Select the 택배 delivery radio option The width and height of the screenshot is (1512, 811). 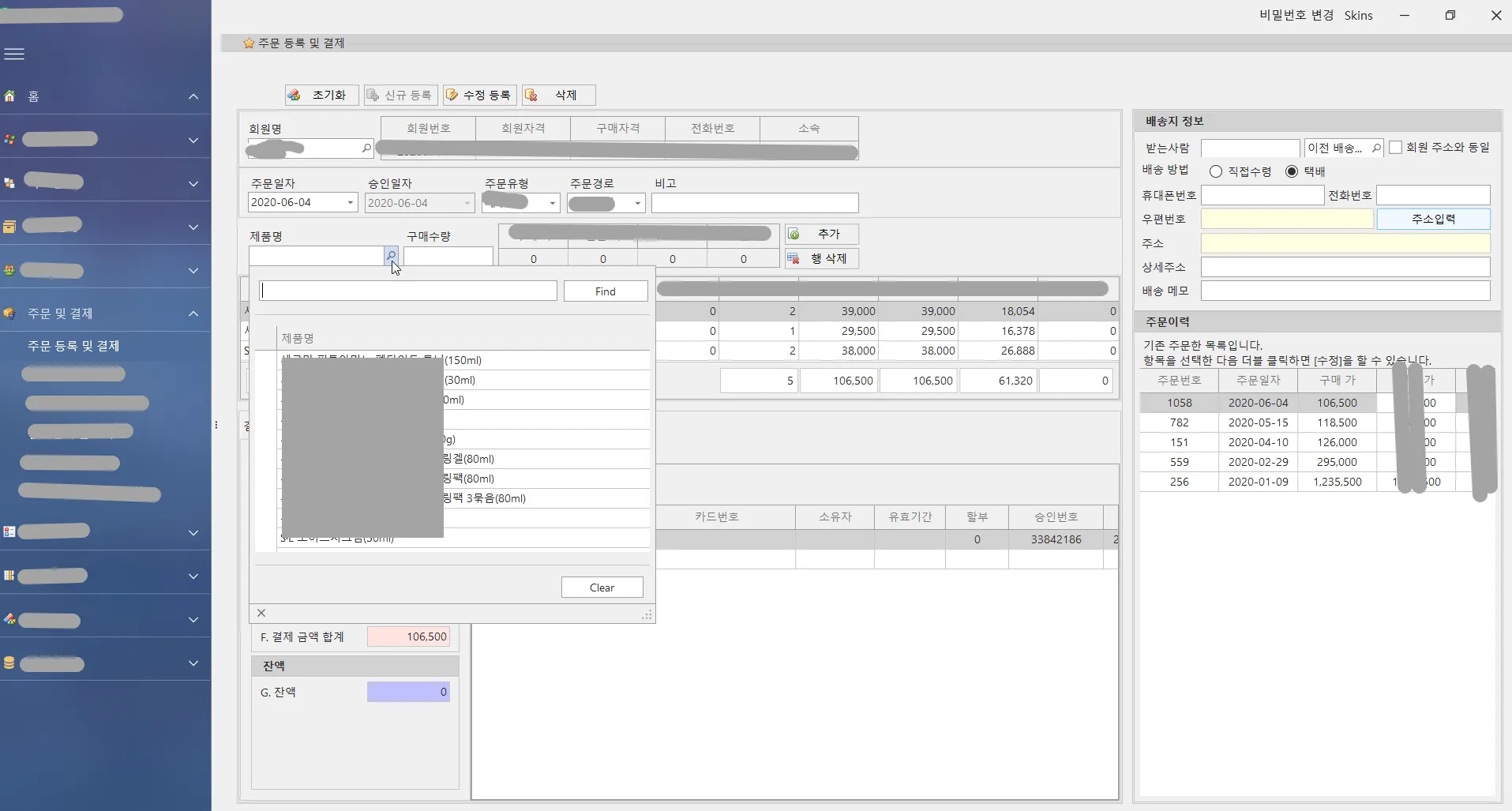[x=1292, y=171]
